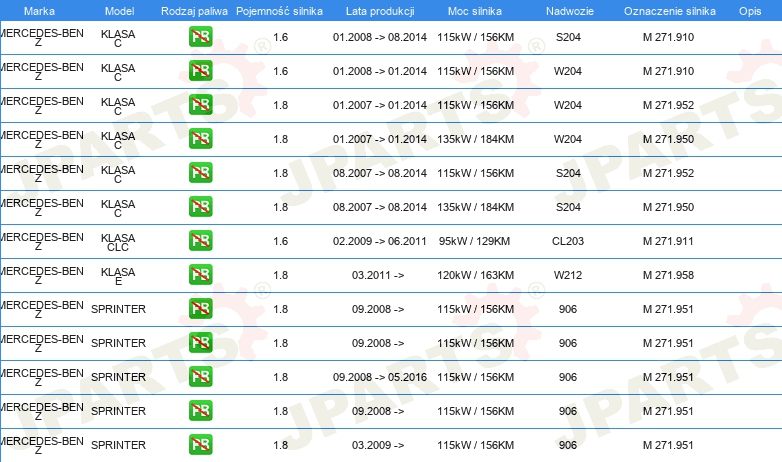Click M 271.950 in the S204 row
The image size is (782, 462).
point(668,207)
